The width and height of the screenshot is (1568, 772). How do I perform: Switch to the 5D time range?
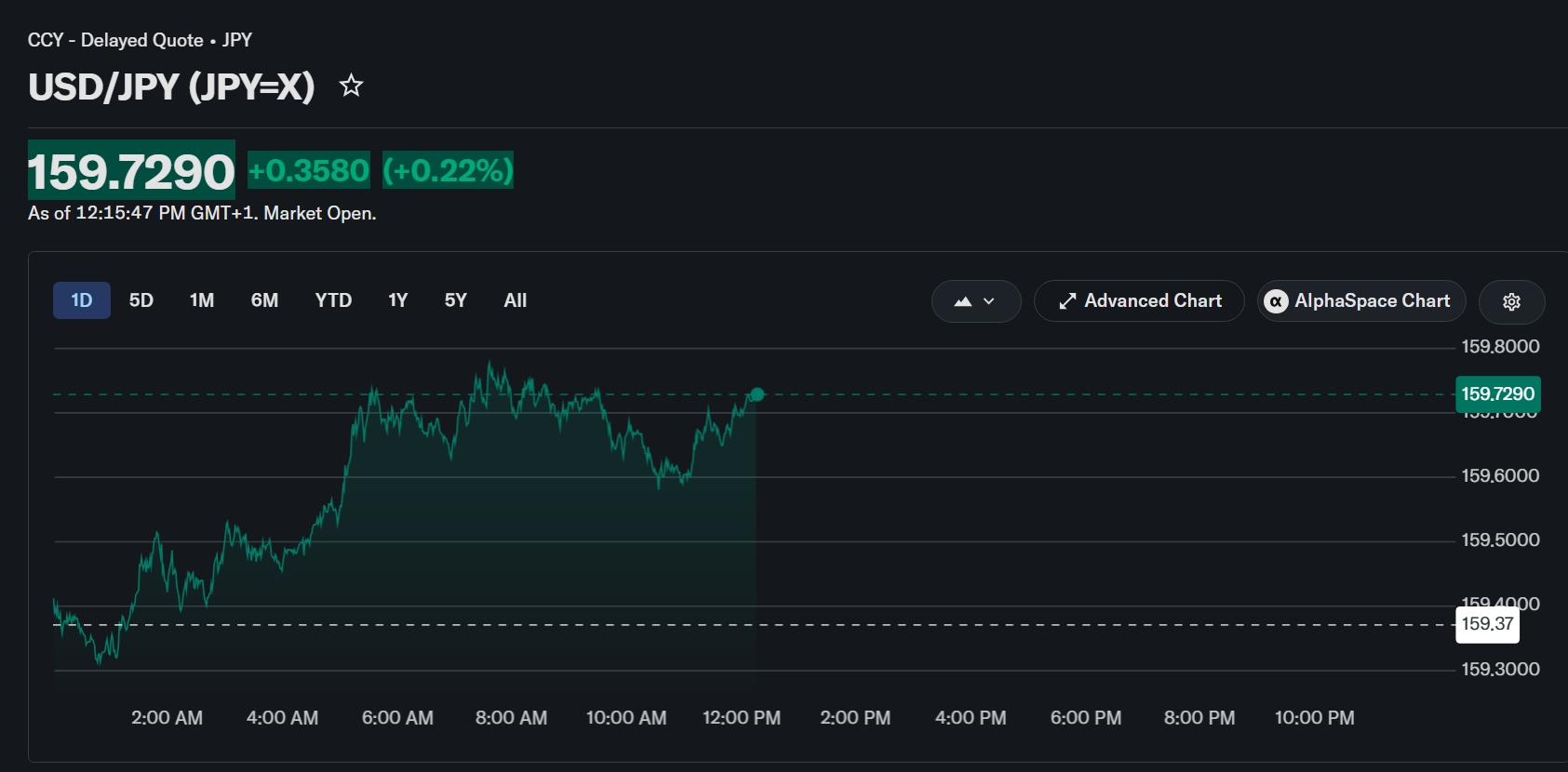141,300
